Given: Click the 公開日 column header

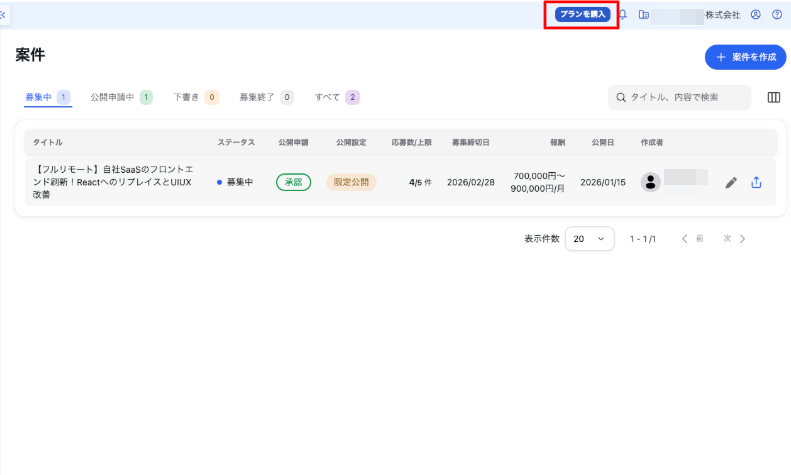Looking at the screenshot, I should [602, 142].
